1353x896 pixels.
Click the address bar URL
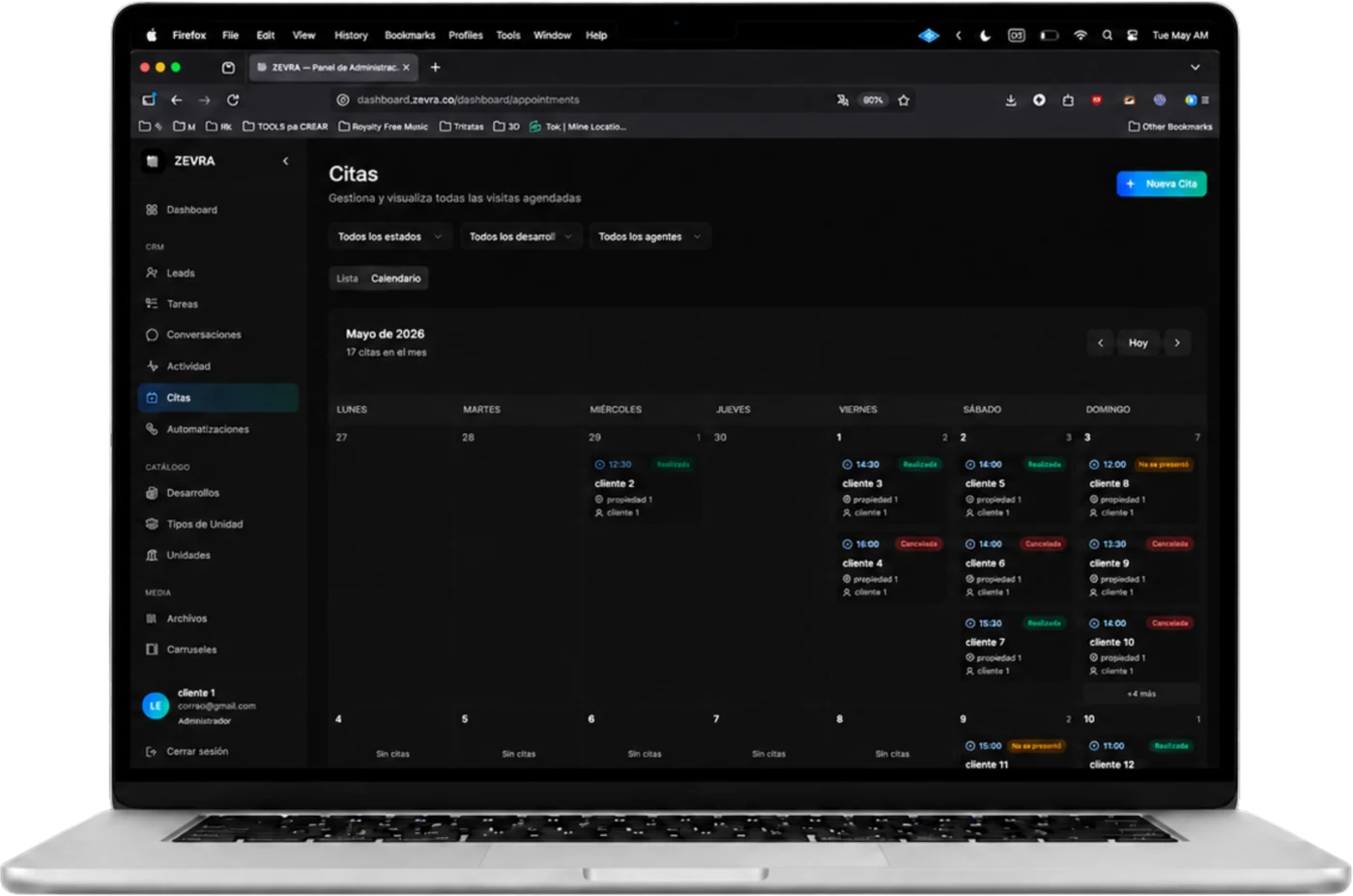point(468,100)
